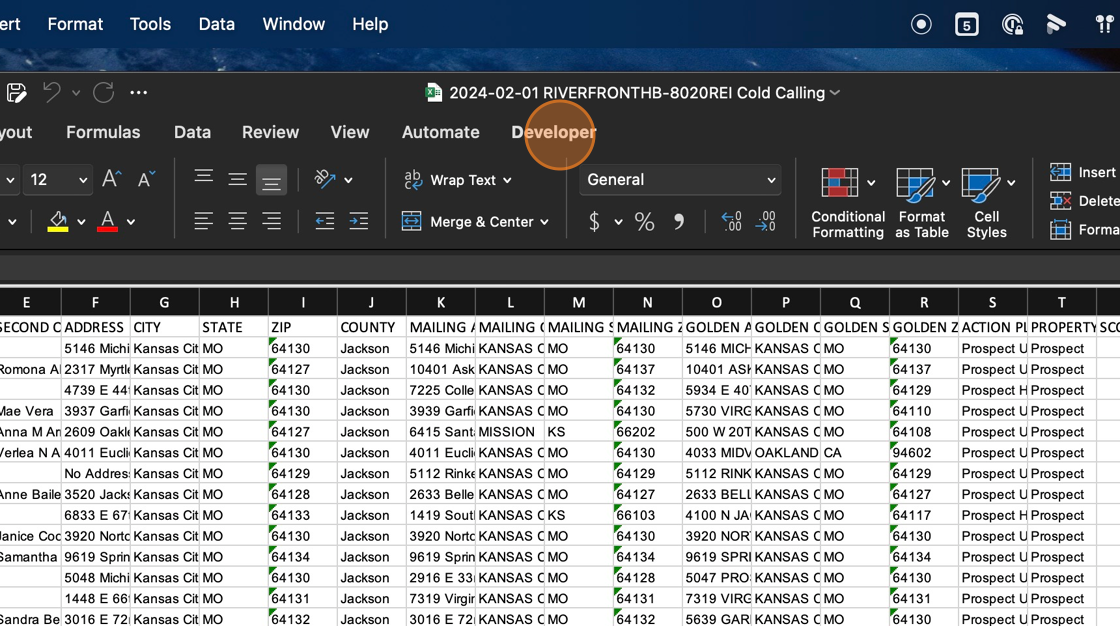Open Cell Styles gallery
Screen dimensions: 1120x626
[986, 203]
